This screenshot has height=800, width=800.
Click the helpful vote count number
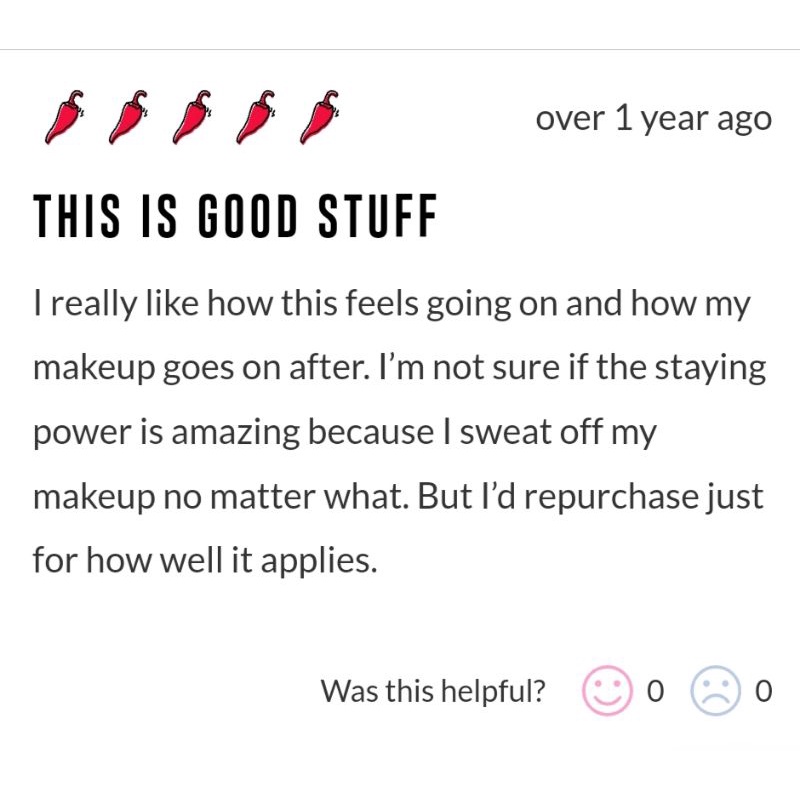656,691
